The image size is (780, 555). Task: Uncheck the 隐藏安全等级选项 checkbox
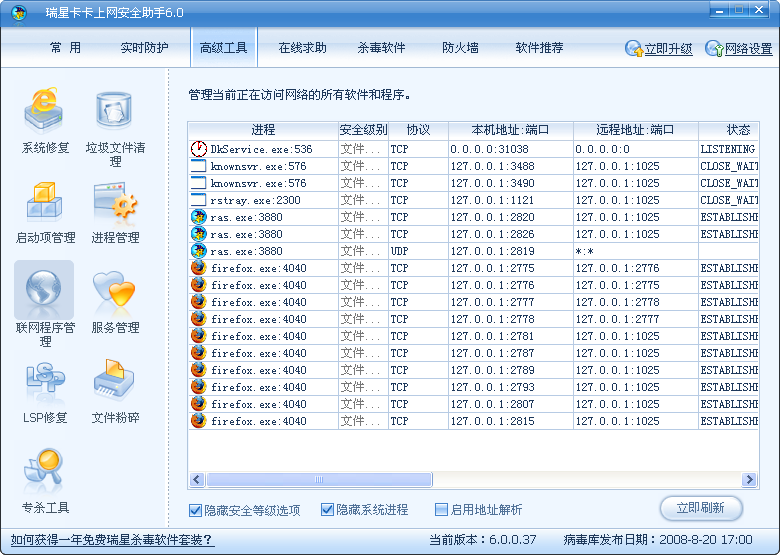[196, 510]
